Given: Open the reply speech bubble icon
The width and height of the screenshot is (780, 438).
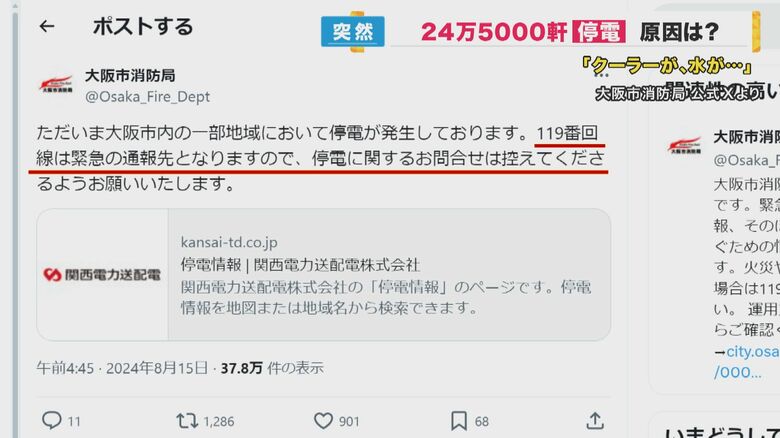Looking at the screenshot, I should pos(51,421).
